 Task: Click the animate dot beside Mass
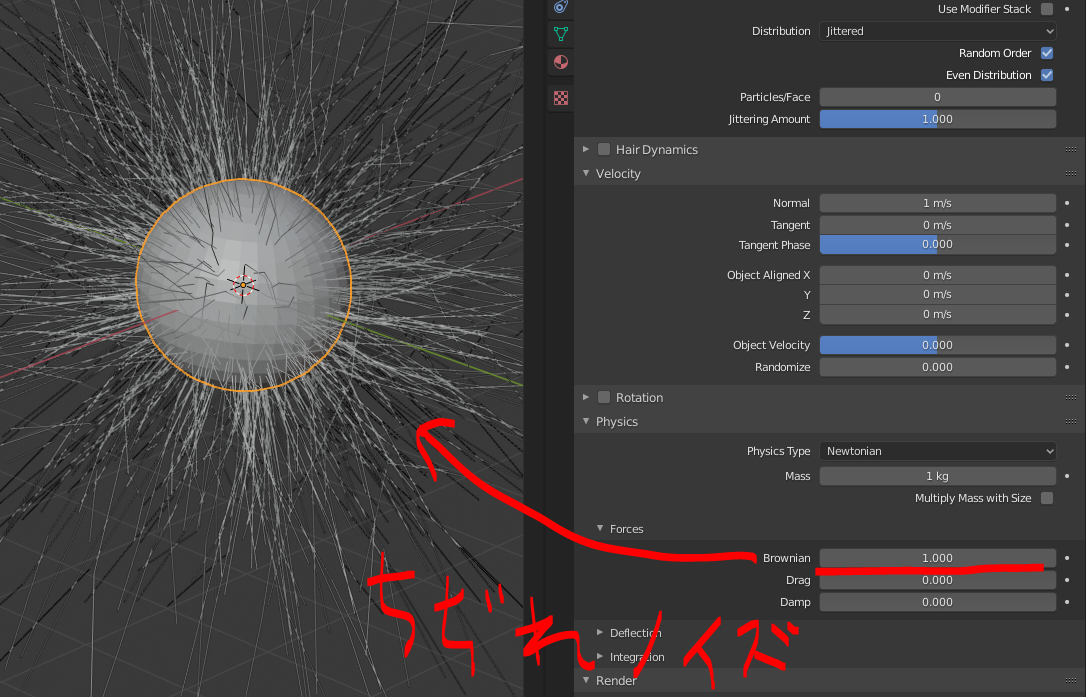1067,476
